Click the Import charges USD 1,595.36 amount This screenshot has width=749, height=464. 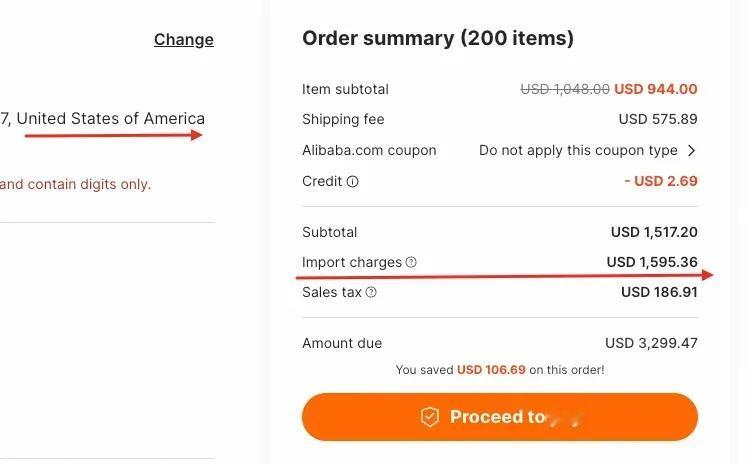pos(652,262)
